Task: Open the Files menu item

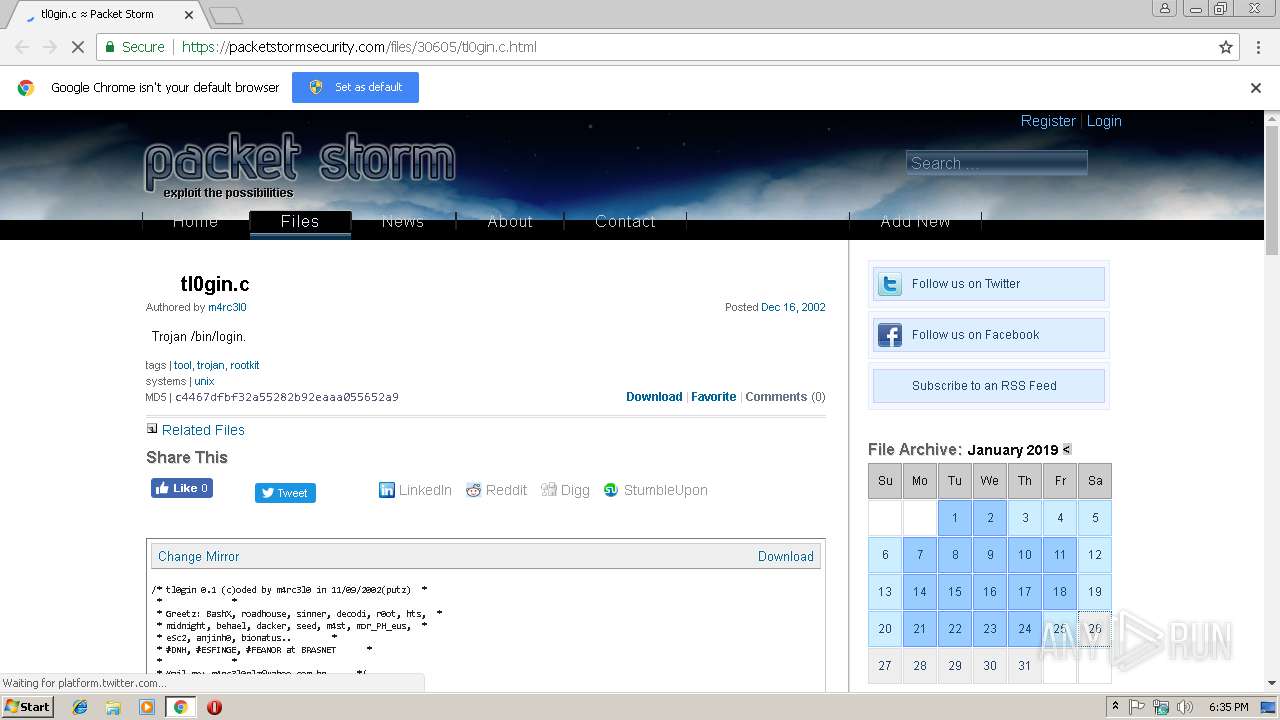Action: 300,222
